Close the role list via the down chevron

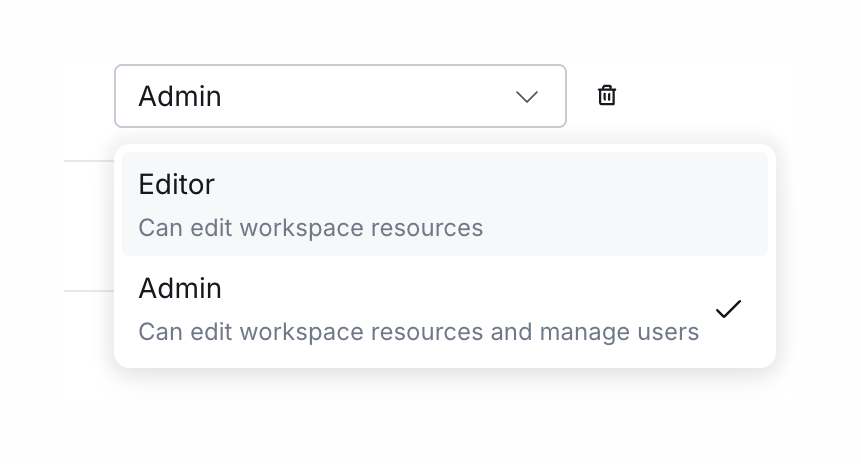[x=526, y=97]
